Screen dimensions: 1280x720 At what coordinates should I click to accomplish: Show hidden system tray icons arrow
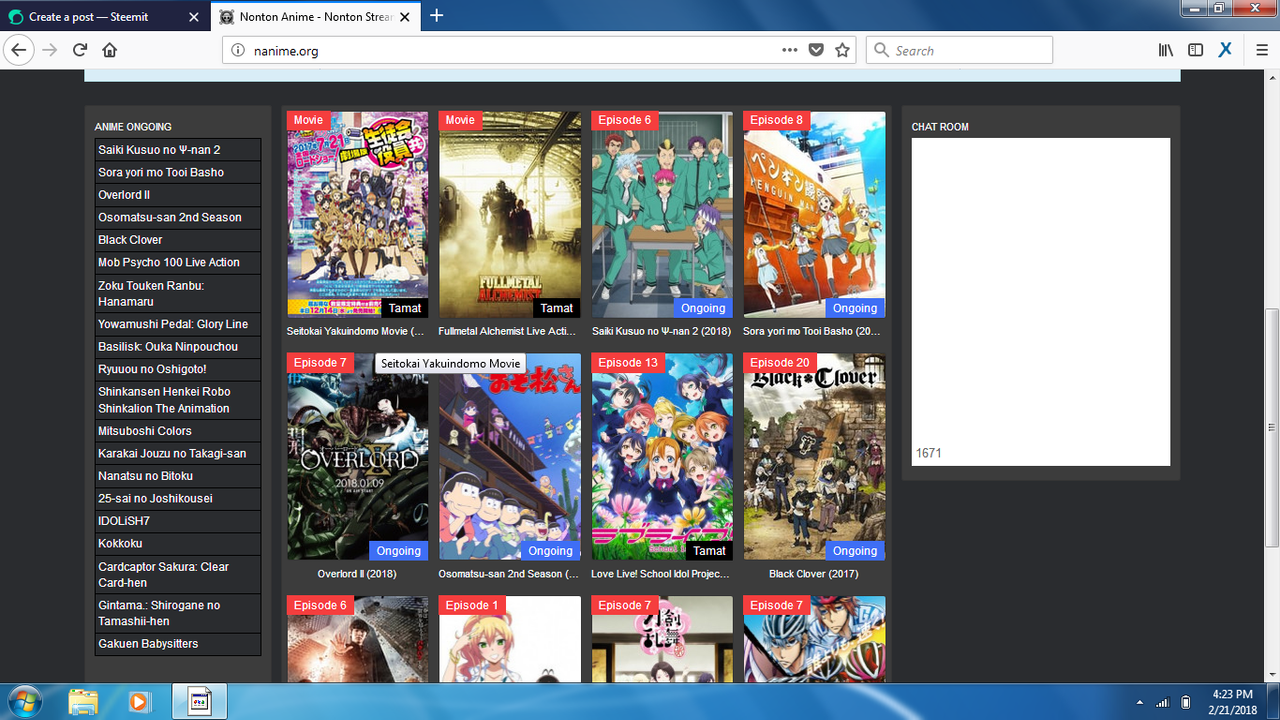click(1141, 702)
